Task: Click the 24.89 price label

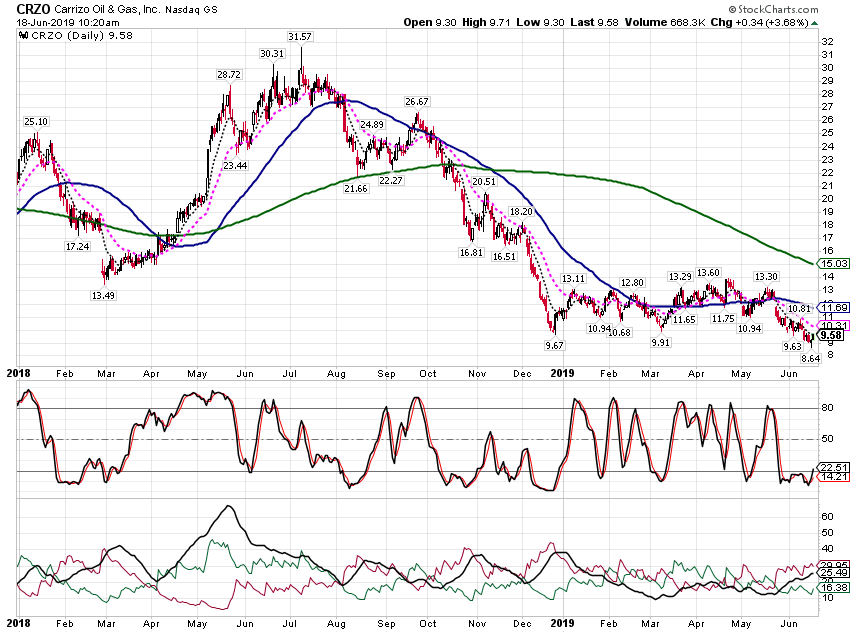Action: pyautogui.click(x=372, y=125)
